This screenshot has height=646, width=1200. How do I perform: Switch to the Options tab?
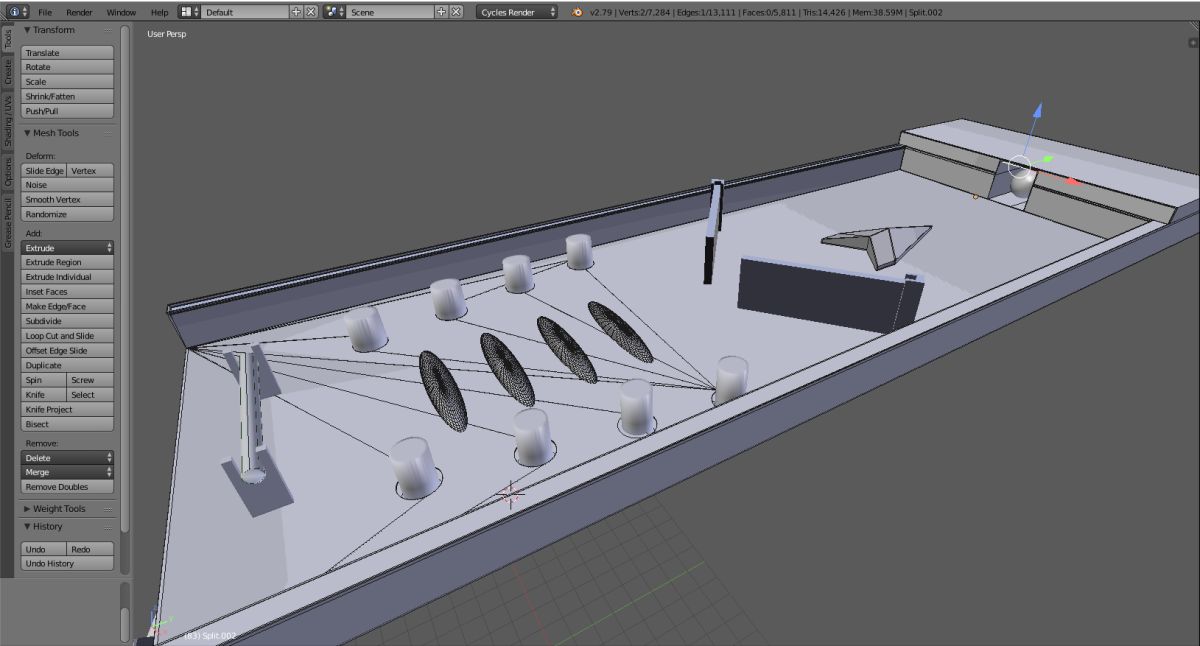(8, 172)
